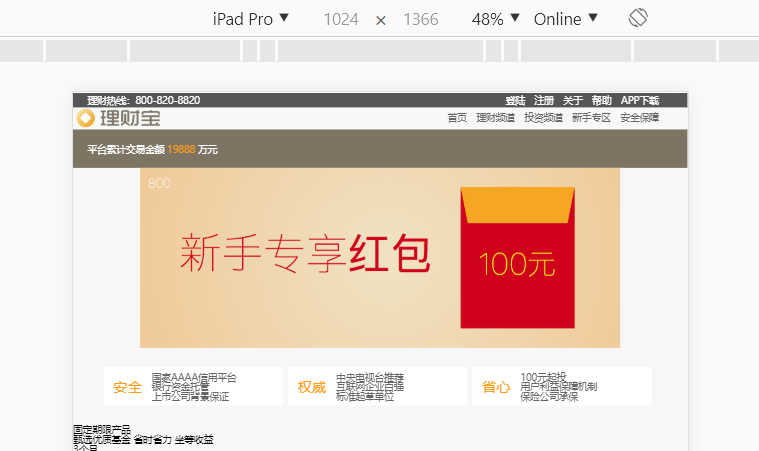The image size is (759, 451).
Task: Open the 48% zoom dropdown
Action: tap(496, 19)
